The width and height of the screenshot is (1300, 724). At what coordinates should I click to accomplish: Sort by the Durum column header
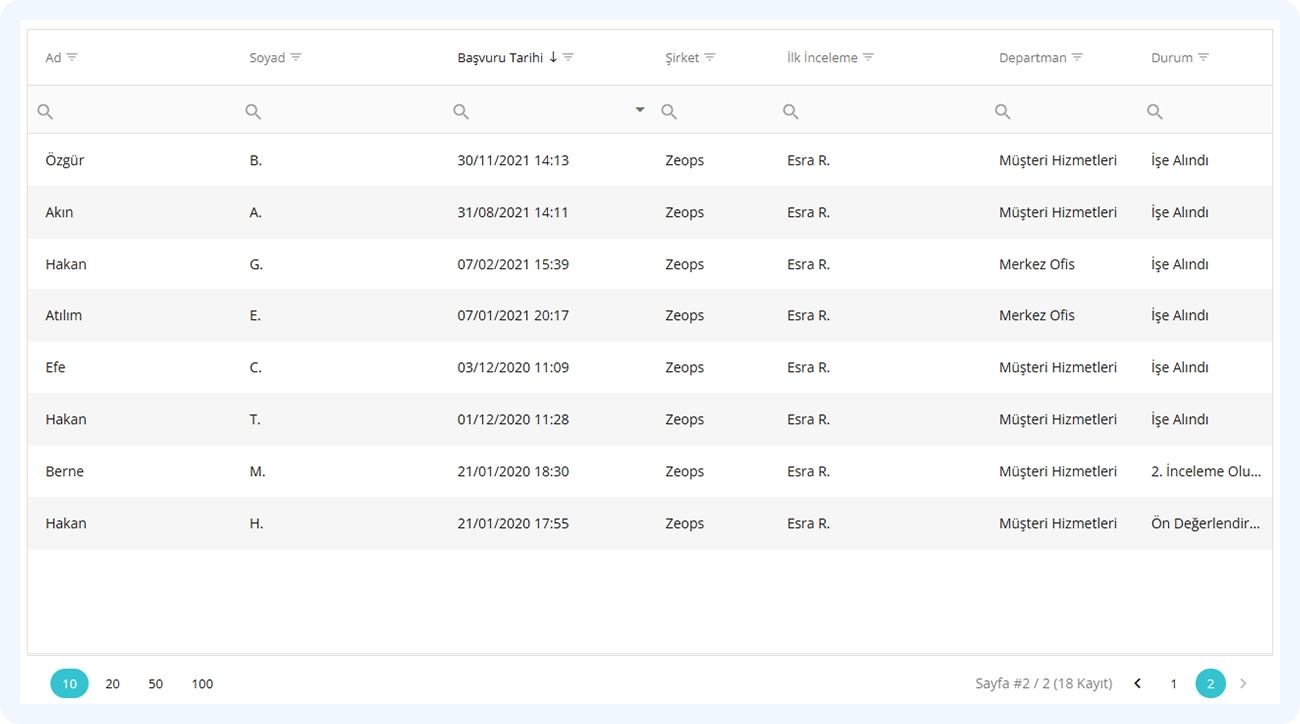point(1172,58)
